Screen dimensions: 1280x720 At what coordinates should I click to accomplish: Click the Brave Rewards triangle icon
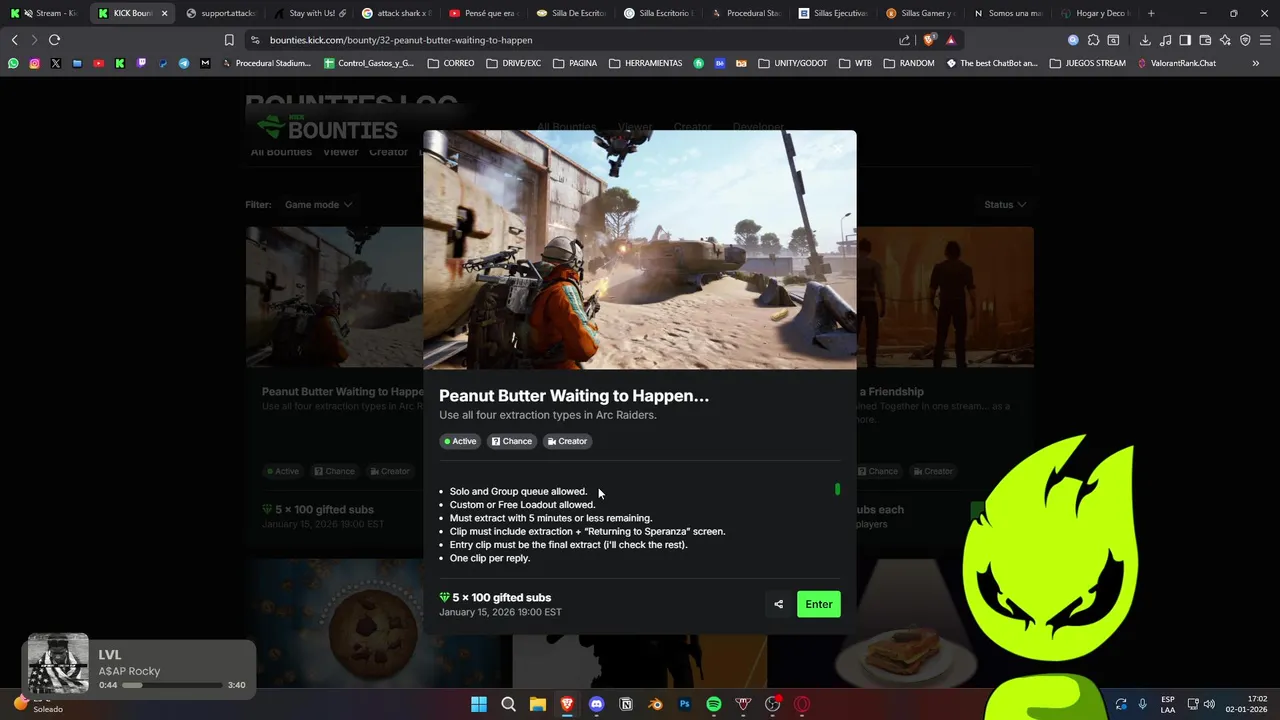coord(950,40)
